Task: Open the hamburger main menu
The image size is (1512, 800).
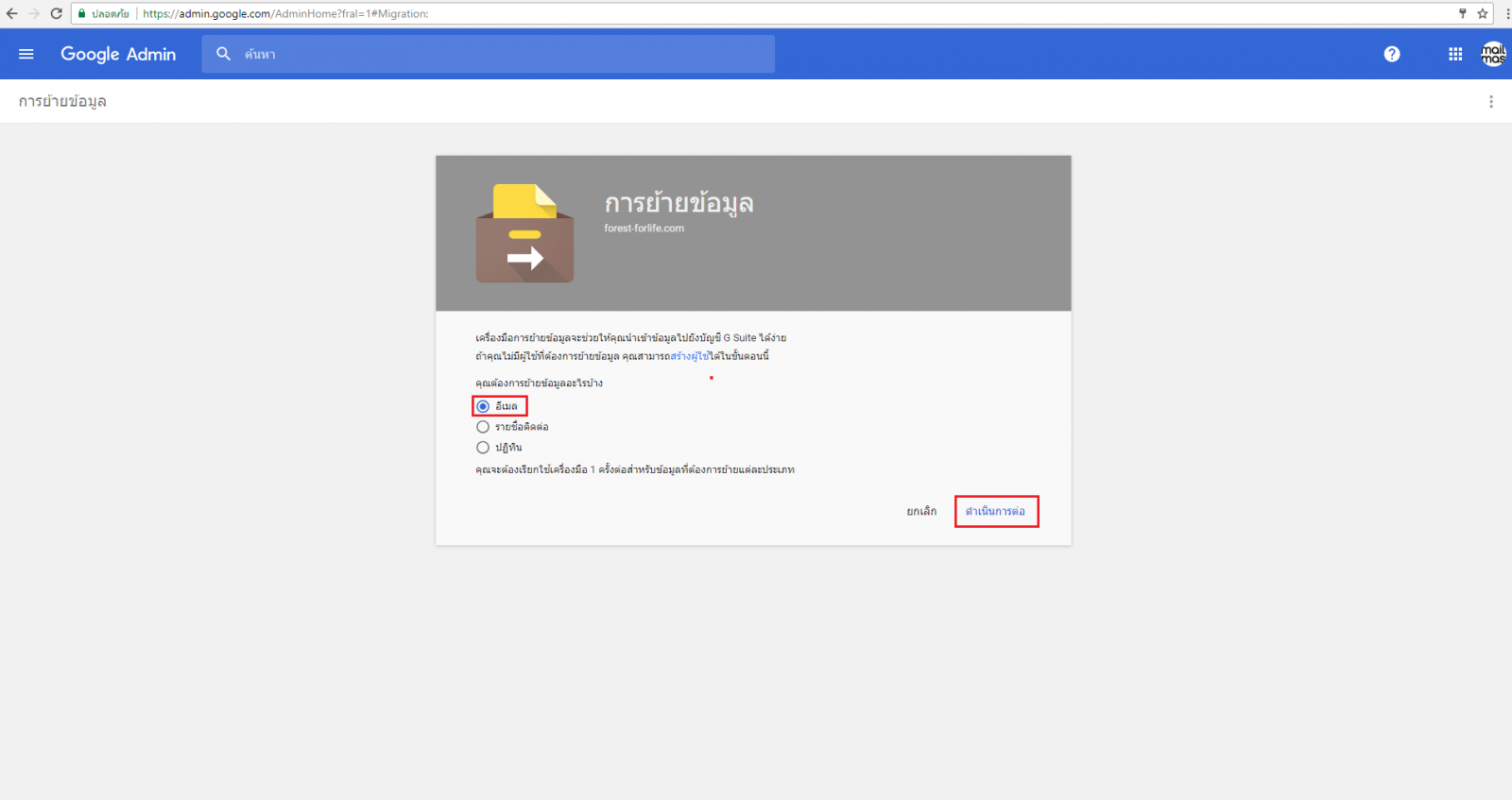Action: coord(26,54)
